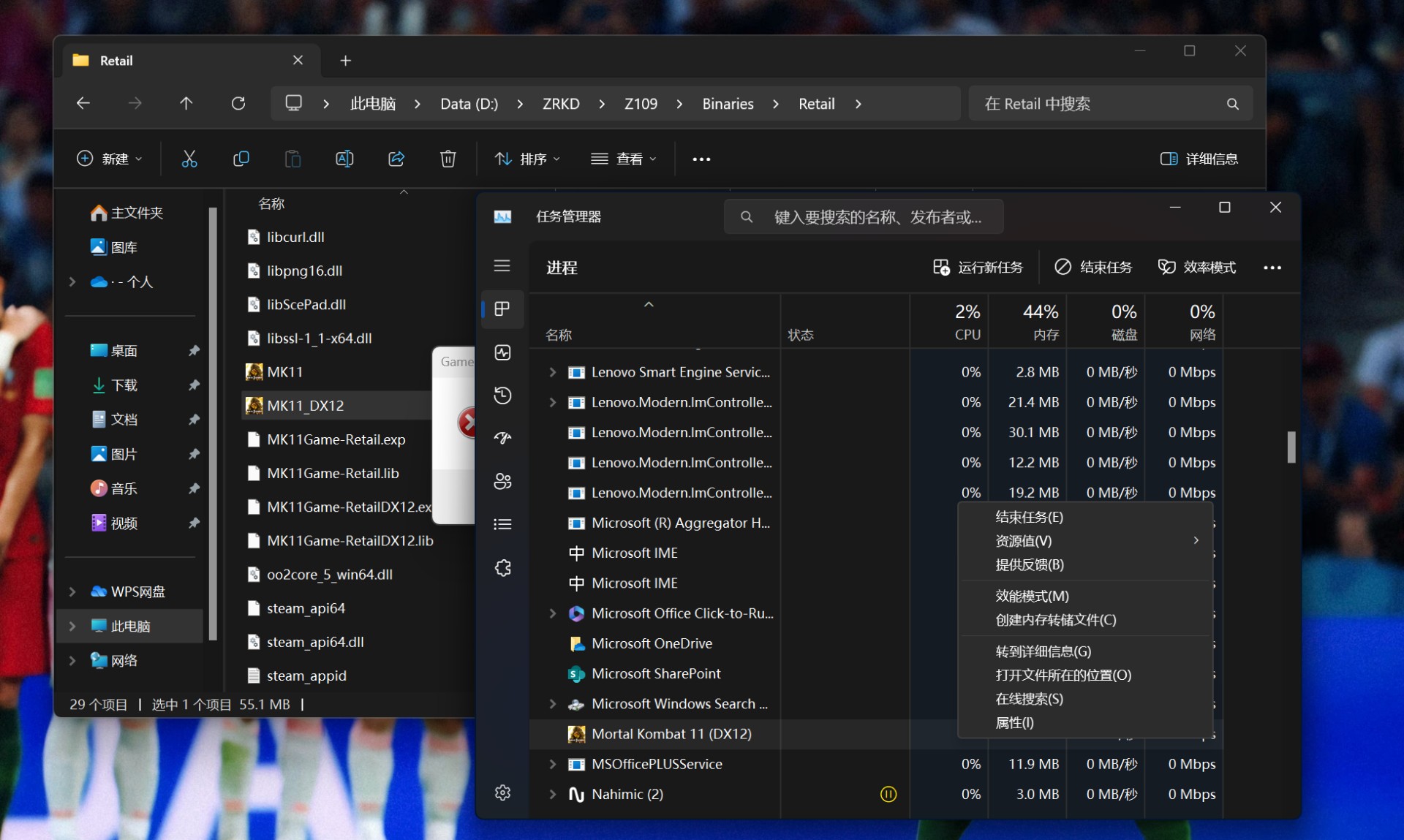The image size is (1404, 840).
Task: Click the Cut scissors icon in Explorer toolbar
Action: pos(189,159)
